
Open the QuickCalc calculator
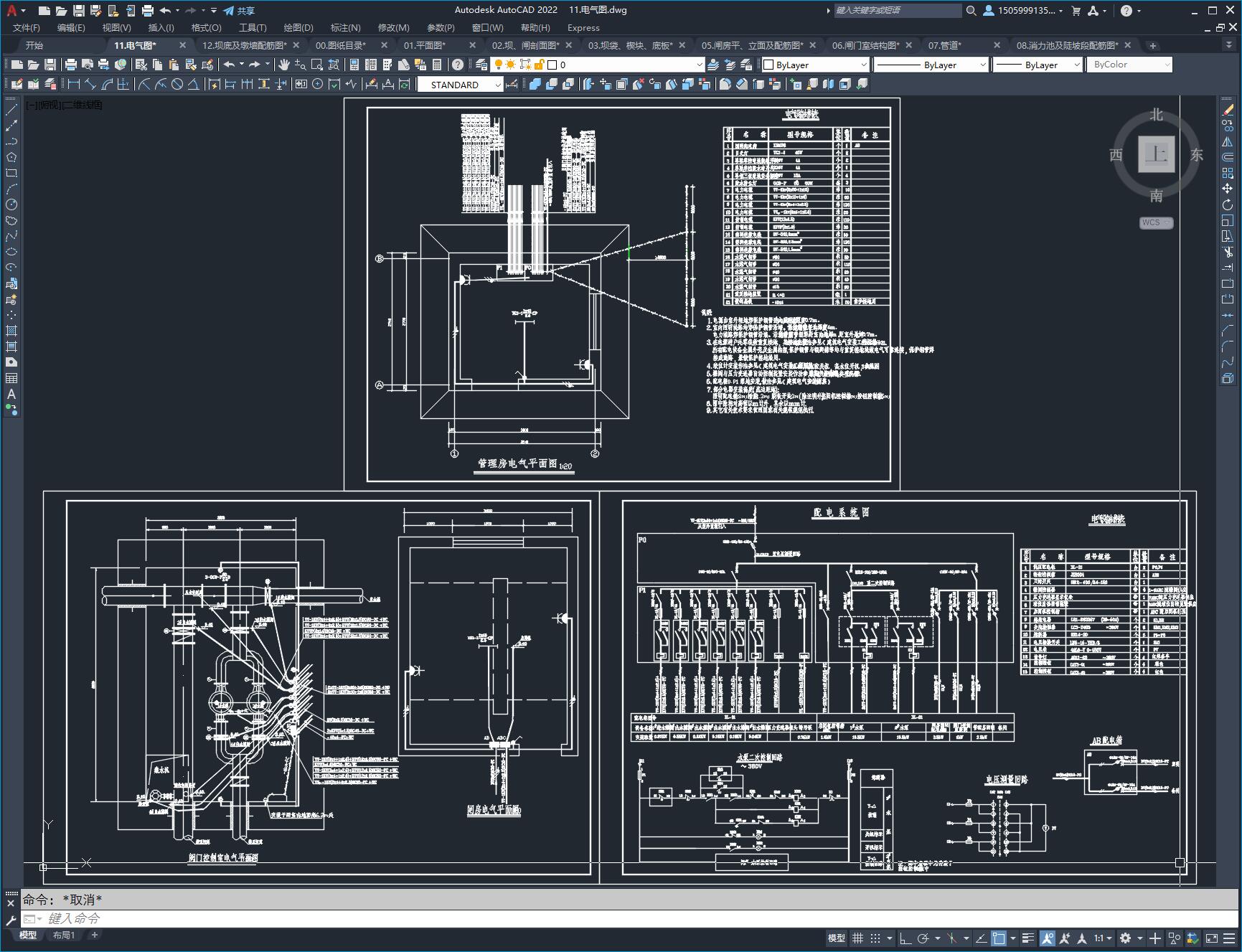[437, 65]
